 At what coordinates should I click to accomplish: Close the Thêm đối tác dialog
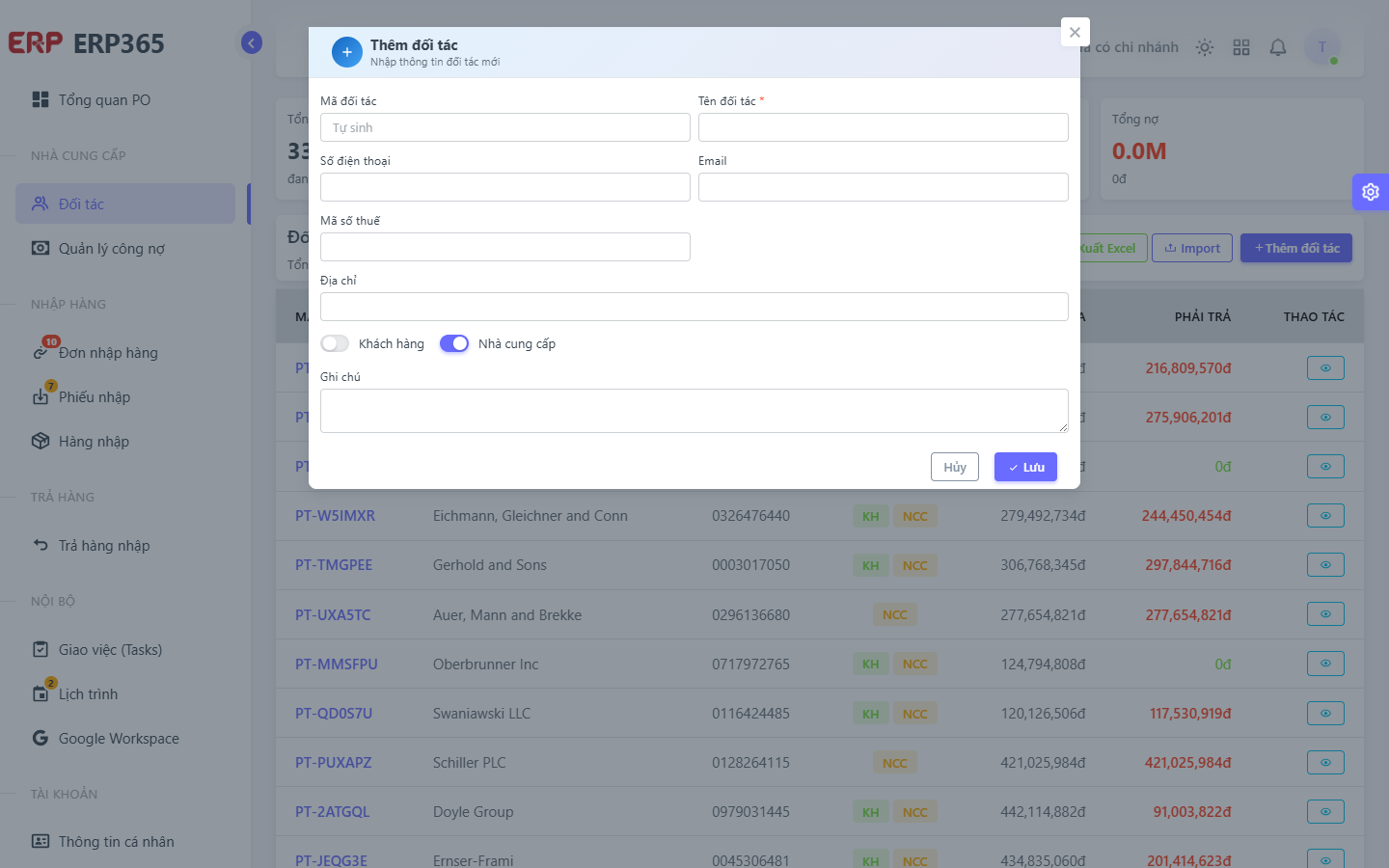tap(1075, 32)
